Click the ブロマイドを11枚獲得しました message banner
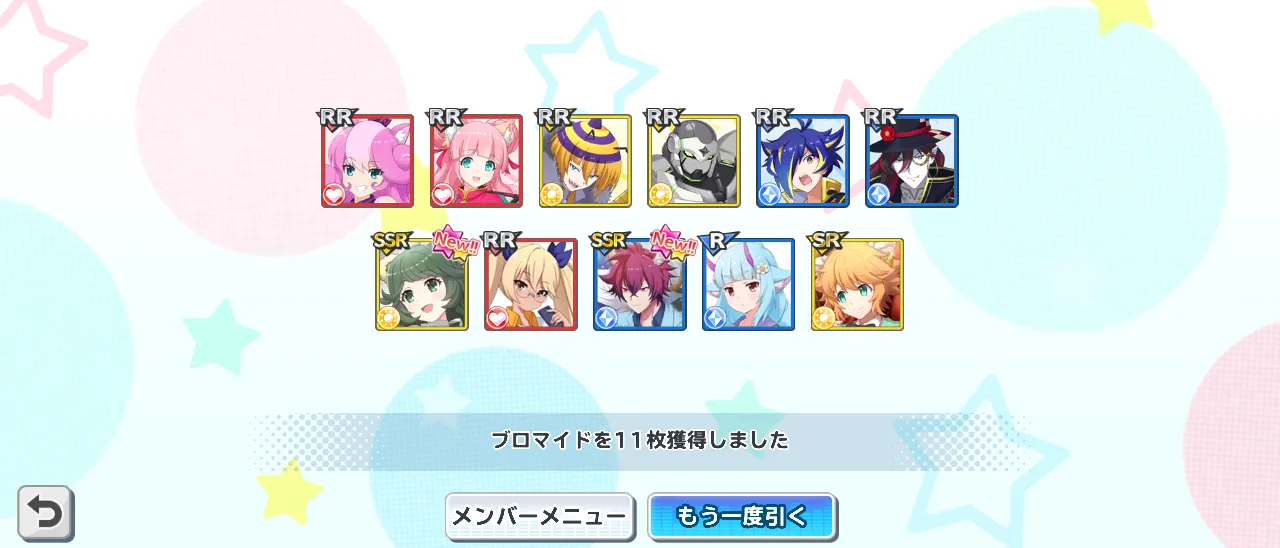 tap(640, 441)
